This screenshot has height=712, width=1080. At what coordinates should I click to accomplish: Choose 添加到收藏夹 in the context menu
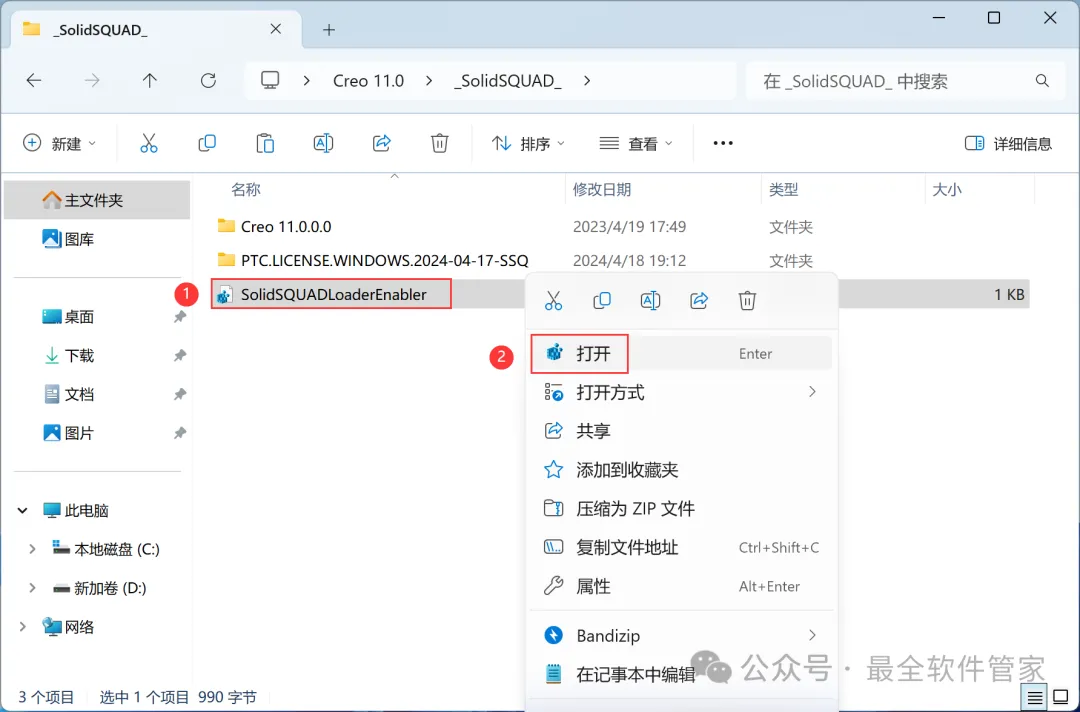pyautogui.click(x=681, y=470)
